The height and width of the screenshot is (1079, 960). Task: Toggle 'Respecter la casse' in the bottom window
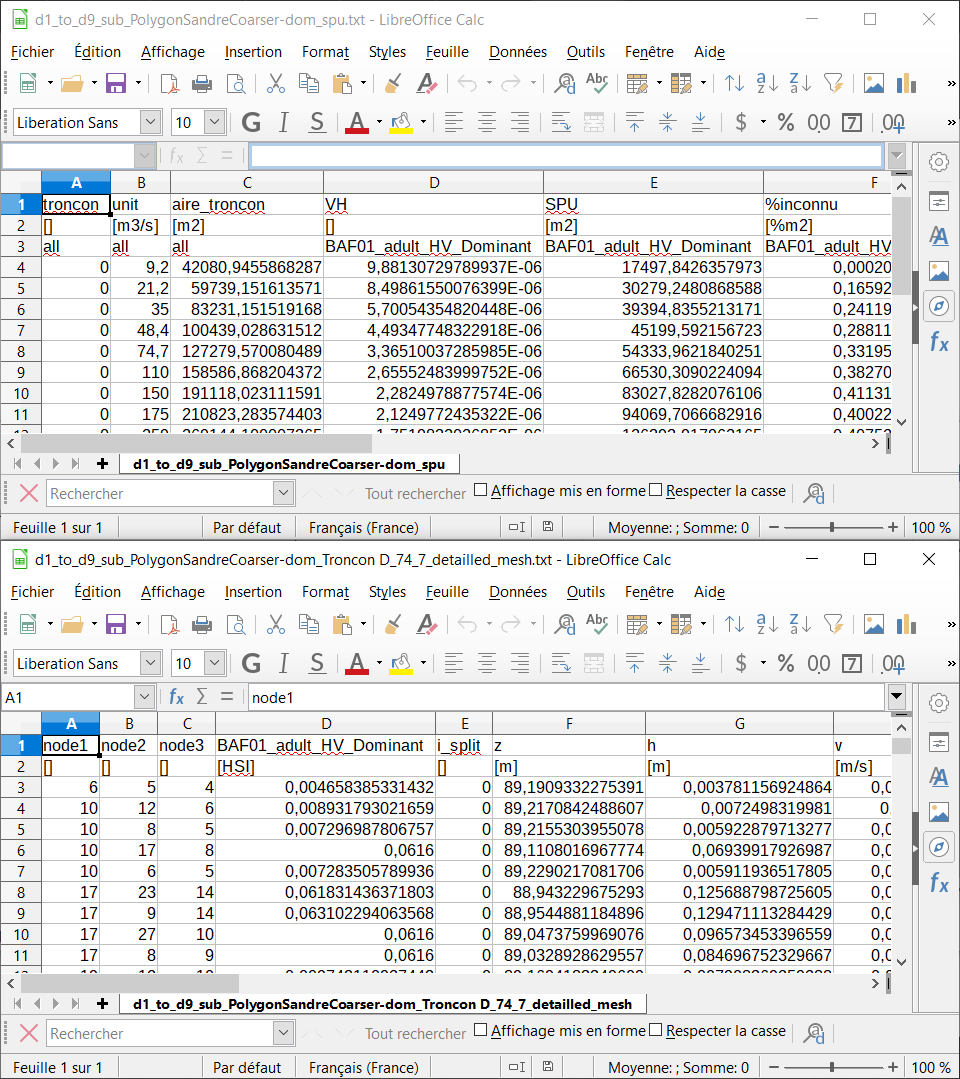click(x=656, y=1031)
